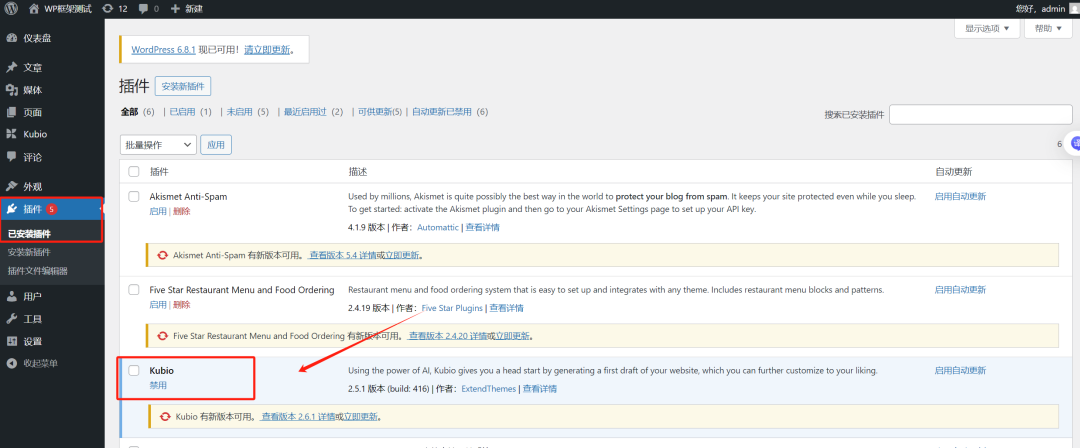Screen dimensions: 1080x448
Task: Open 插件文件编辑器 submenu item
Action: coord(37,271)
